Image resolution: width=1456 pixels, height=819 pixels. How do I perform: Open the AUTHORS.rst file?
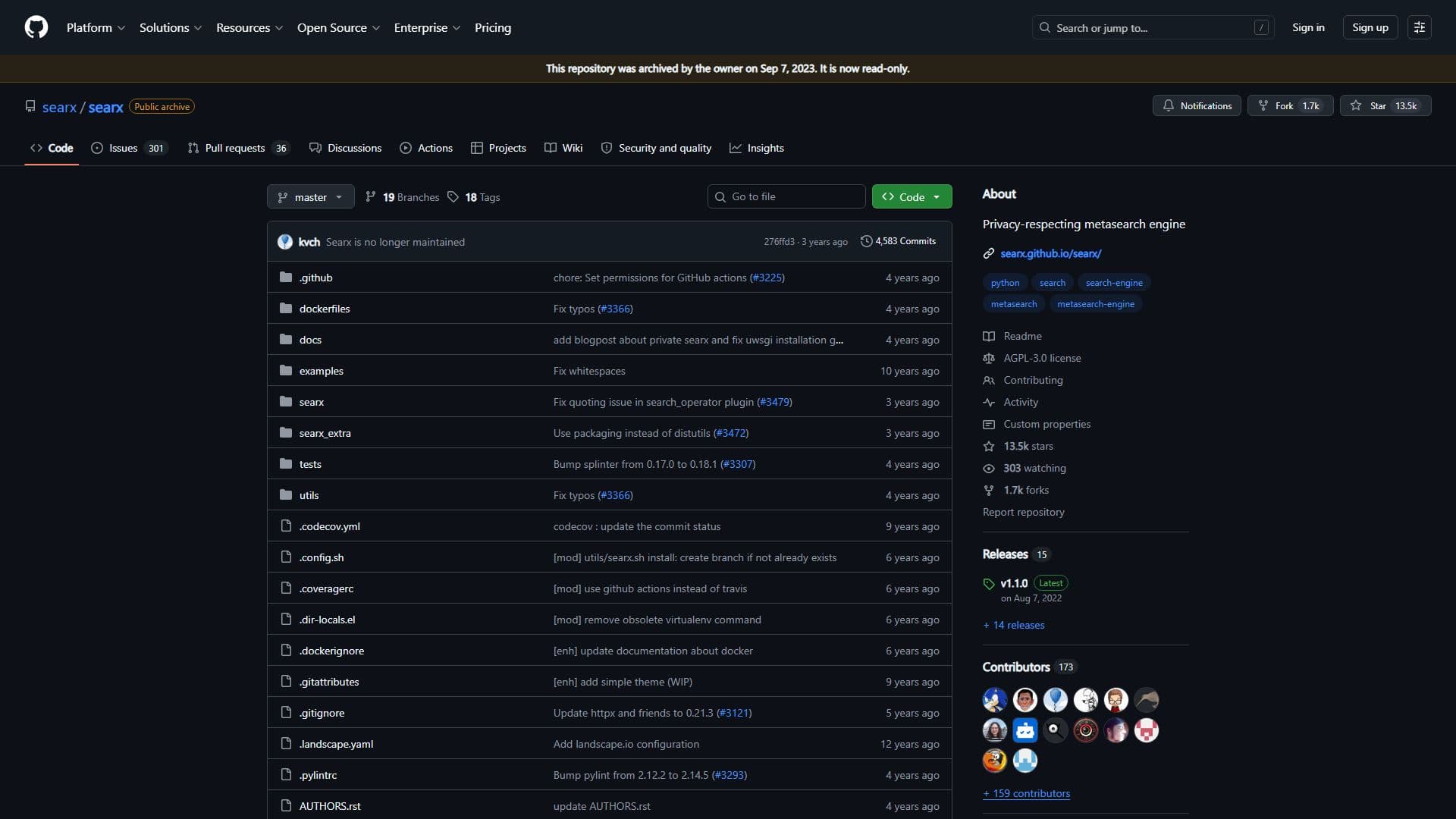point(330,806)
